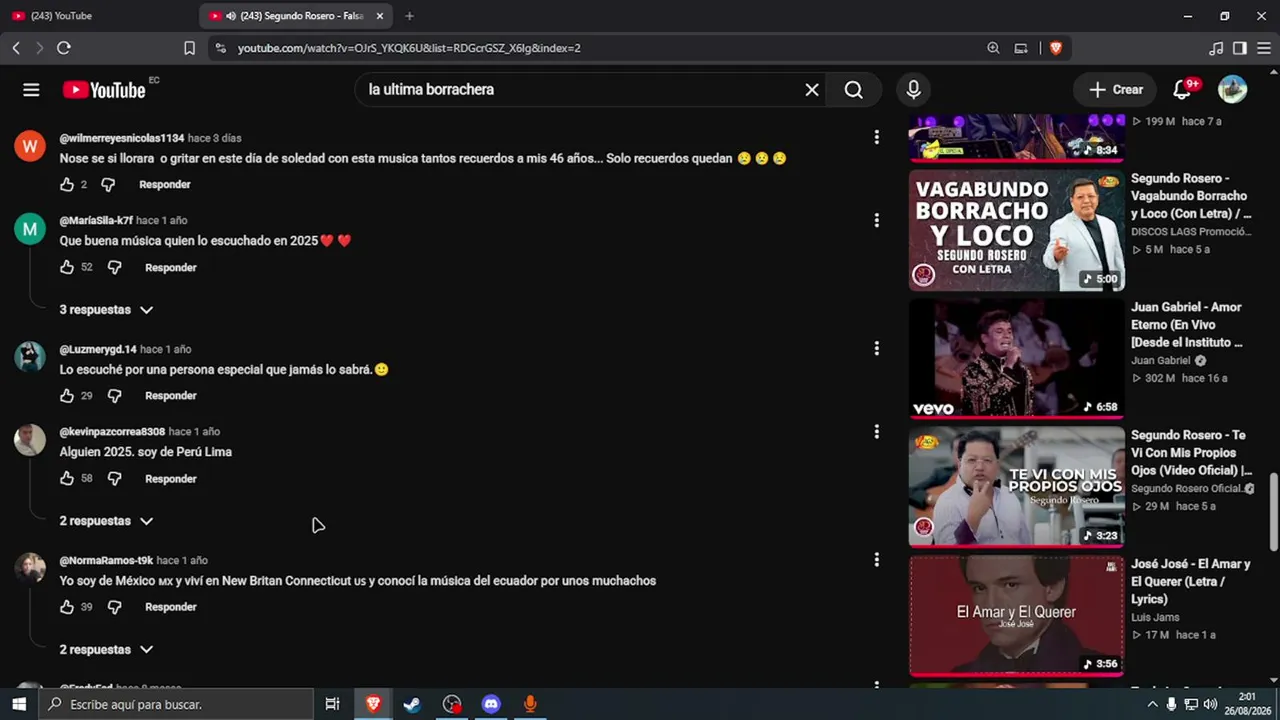Open Vagabundo Borracho y Loco video thumbnail
1280x720 pixels.
click(1016, 231)
